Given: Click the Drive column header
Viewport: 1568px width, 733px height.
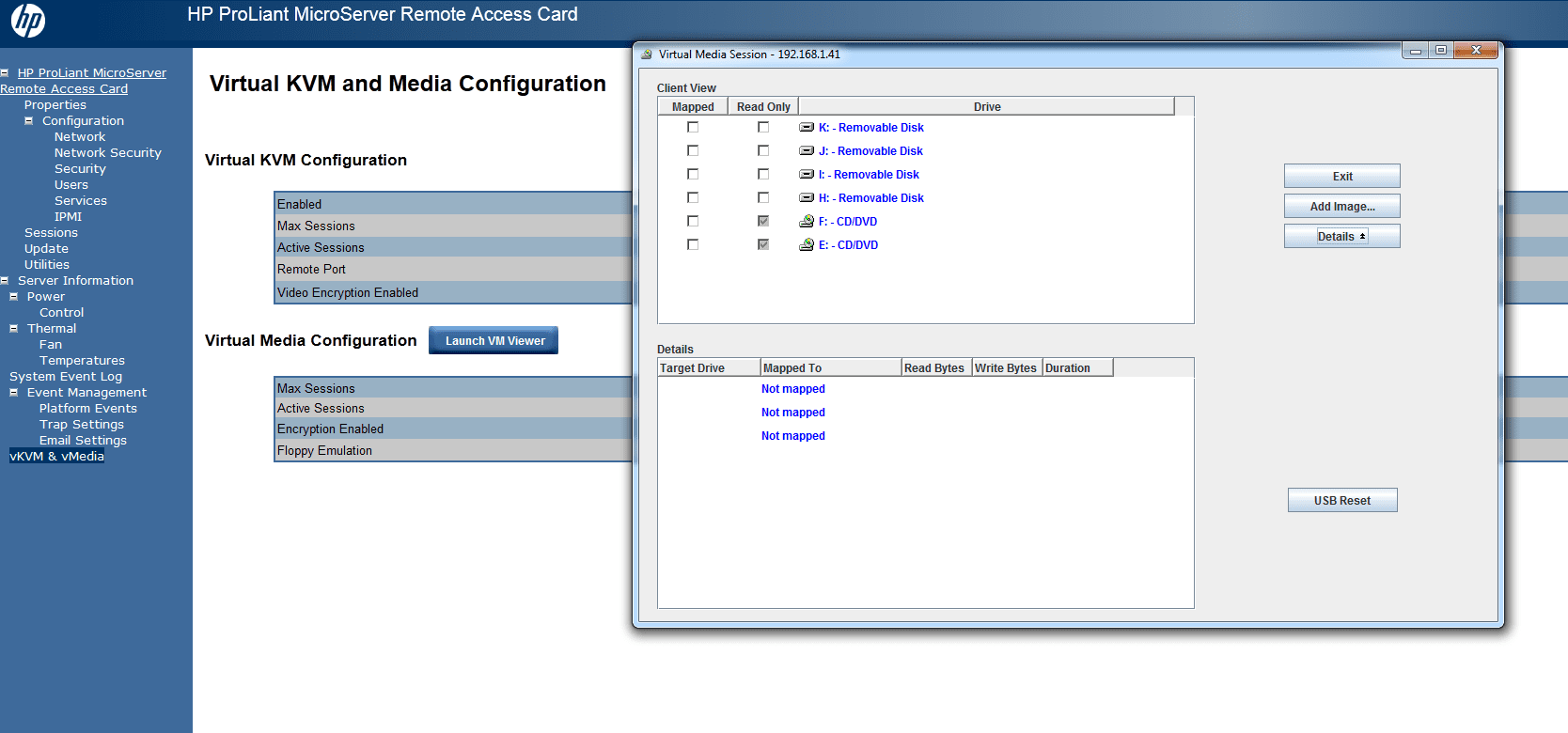Looking at the screenshot, I should pos(987,106).
